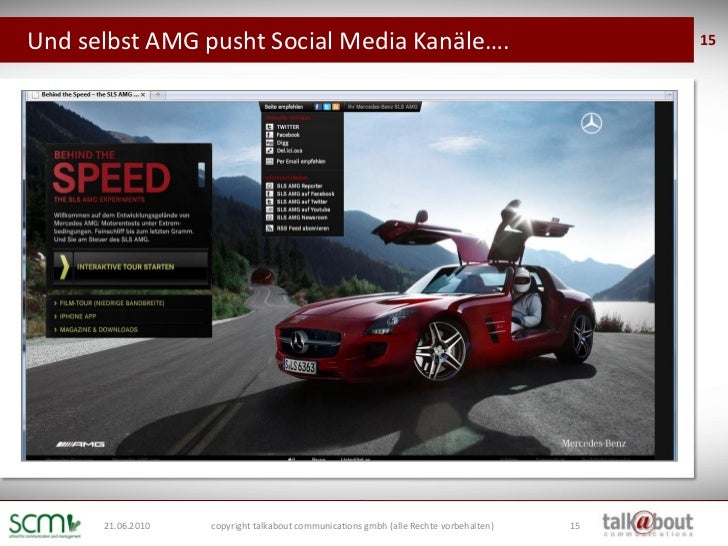This screenshot has height=546, width=728.
Task: Share page on TWITTER
Action: coord(288,127)
